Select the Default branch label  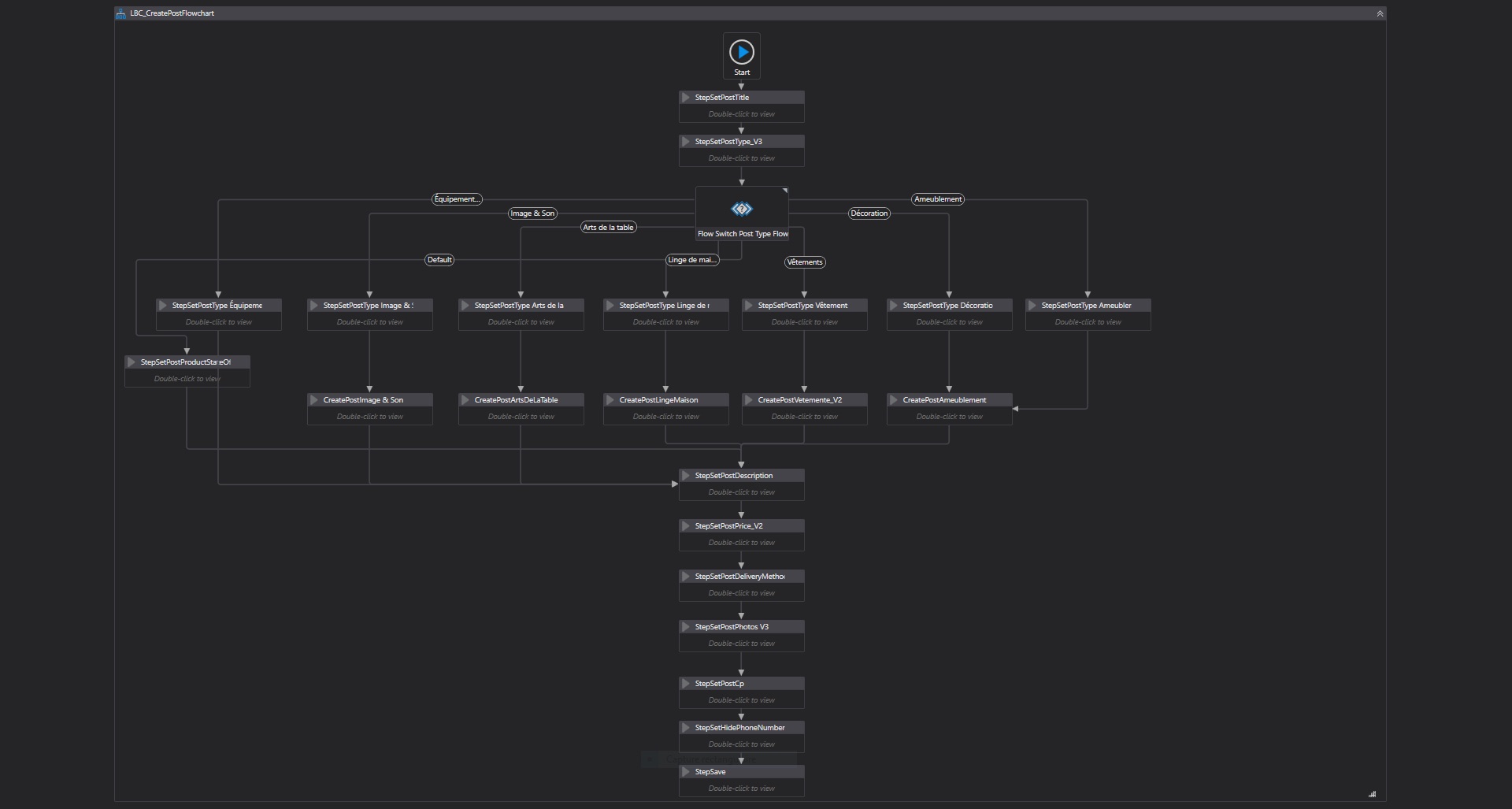coord(439,260)
